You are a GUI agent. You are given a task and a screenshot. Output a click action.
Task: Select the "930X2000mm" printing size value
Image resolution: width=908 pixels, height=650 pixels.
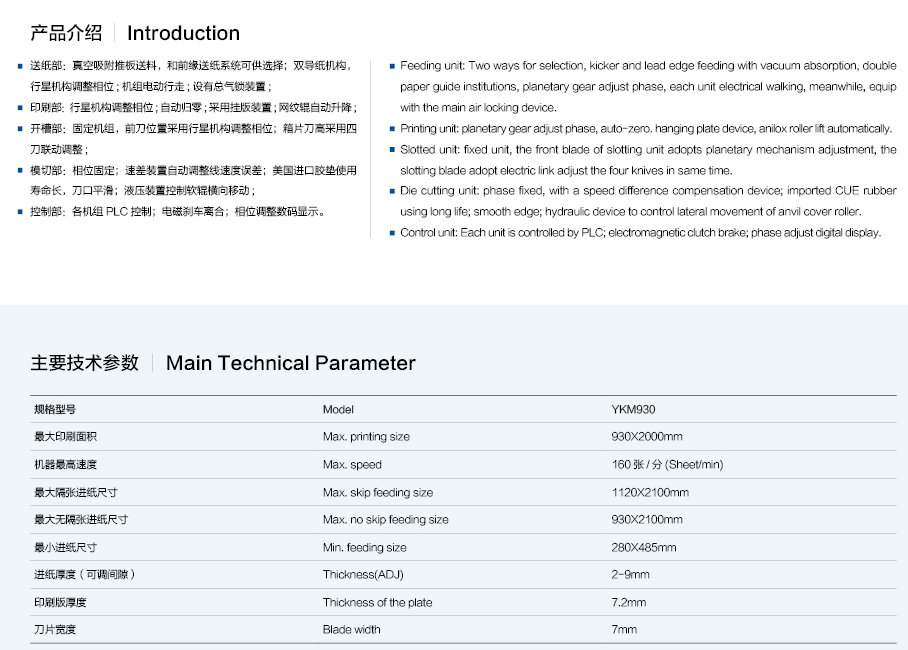pyautogui.click(x=646, y=437)
